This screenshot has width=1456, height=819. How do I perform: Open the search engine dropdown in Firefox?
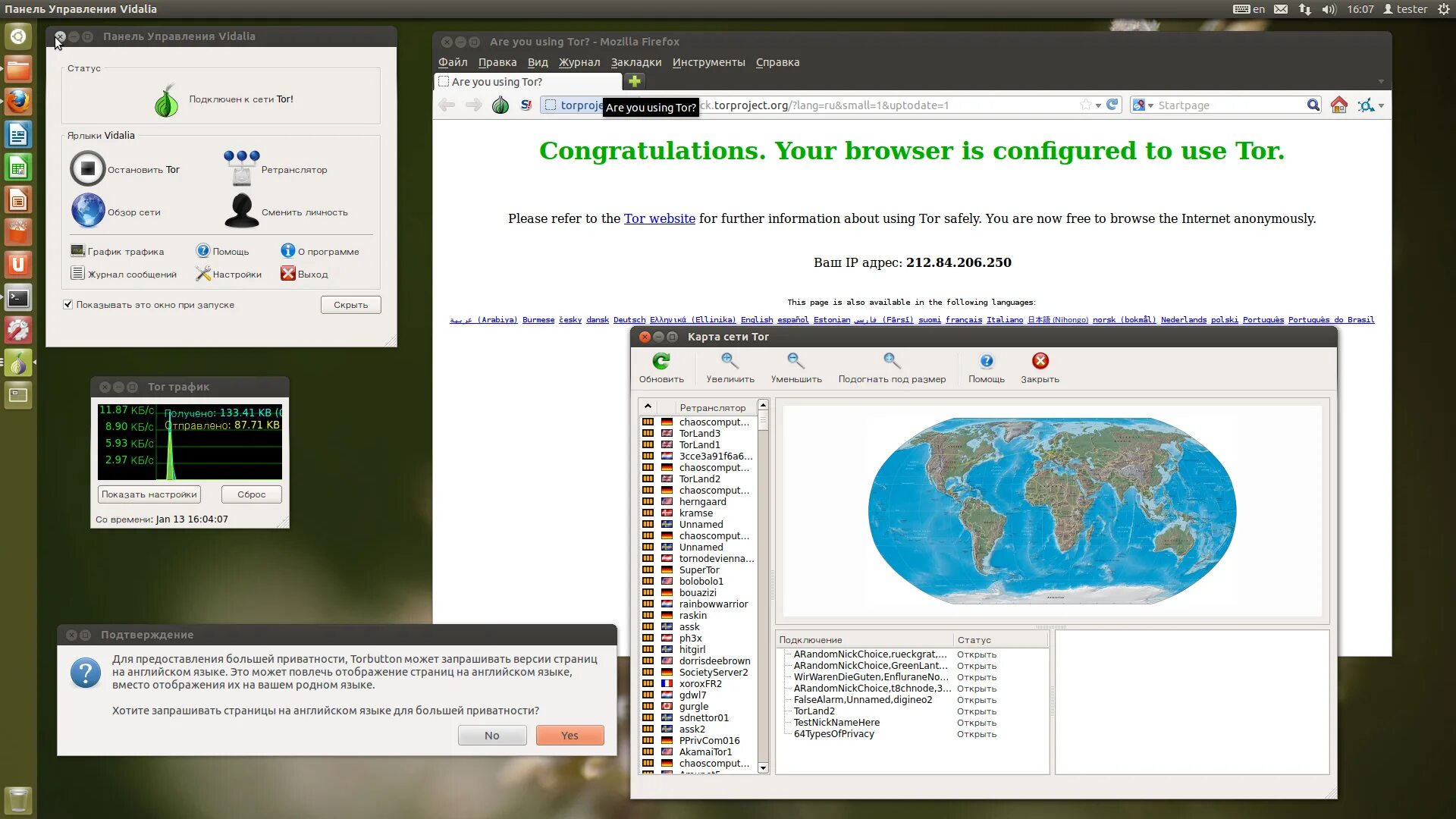pyautogui.click(x=1143, y=105)
